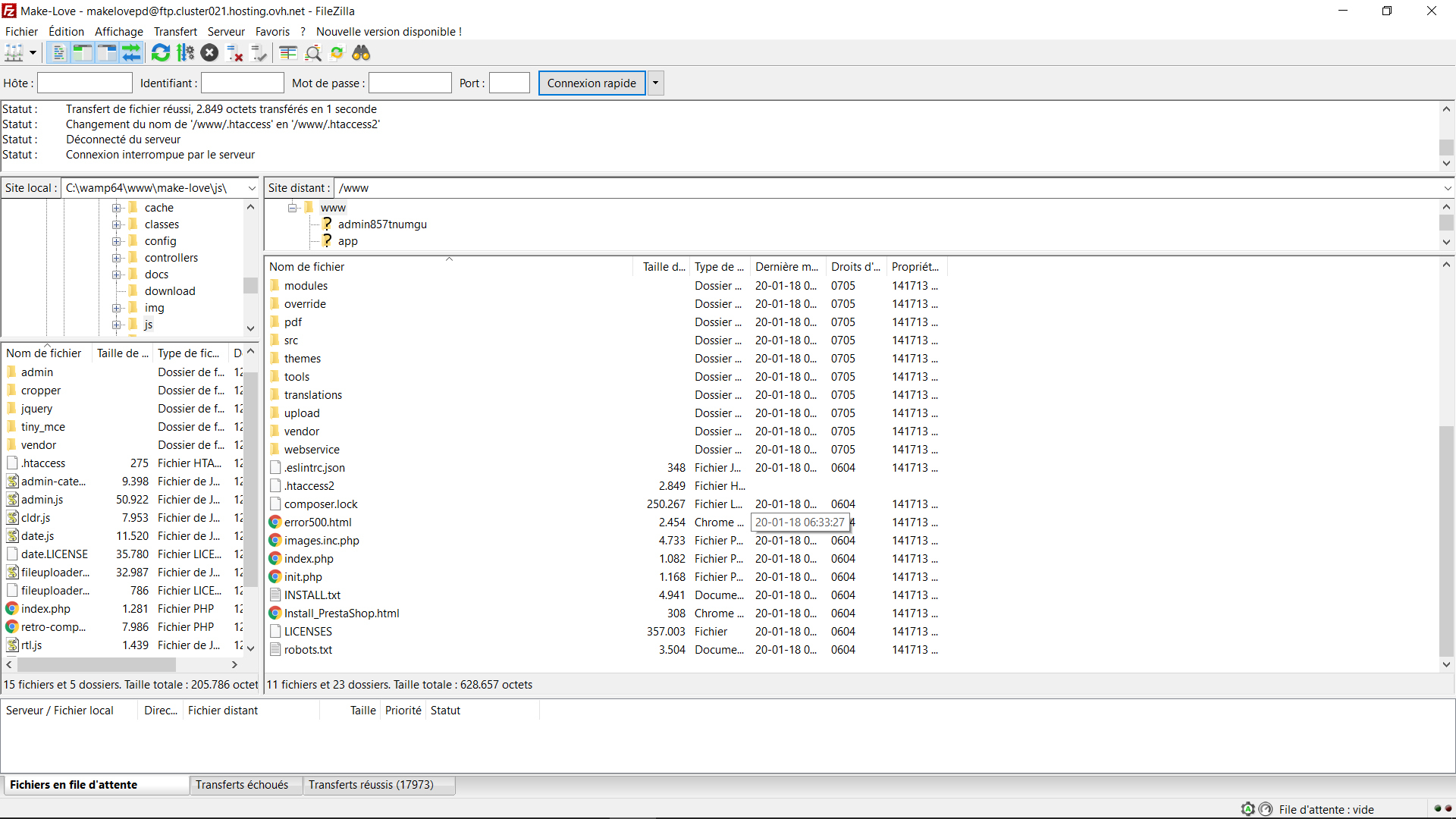Switch to Transferts réussis tab
1456x819 pixels.
[x=371, y=785]
